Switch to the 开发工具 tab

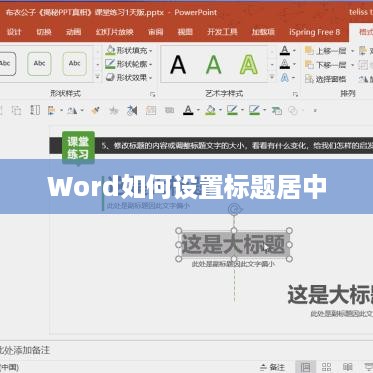click(x=222, y=32)
